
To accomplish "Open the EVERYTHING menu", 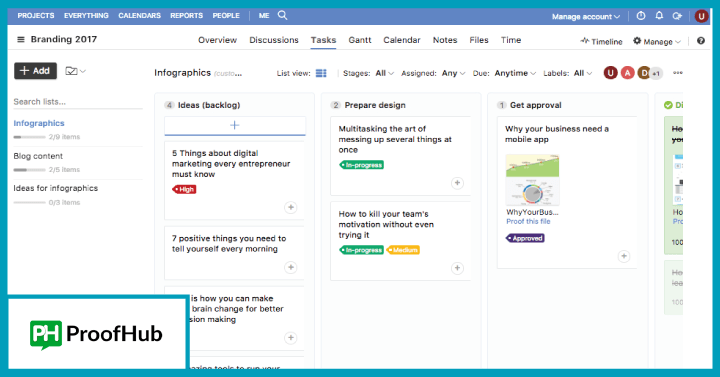I will 86,16.
